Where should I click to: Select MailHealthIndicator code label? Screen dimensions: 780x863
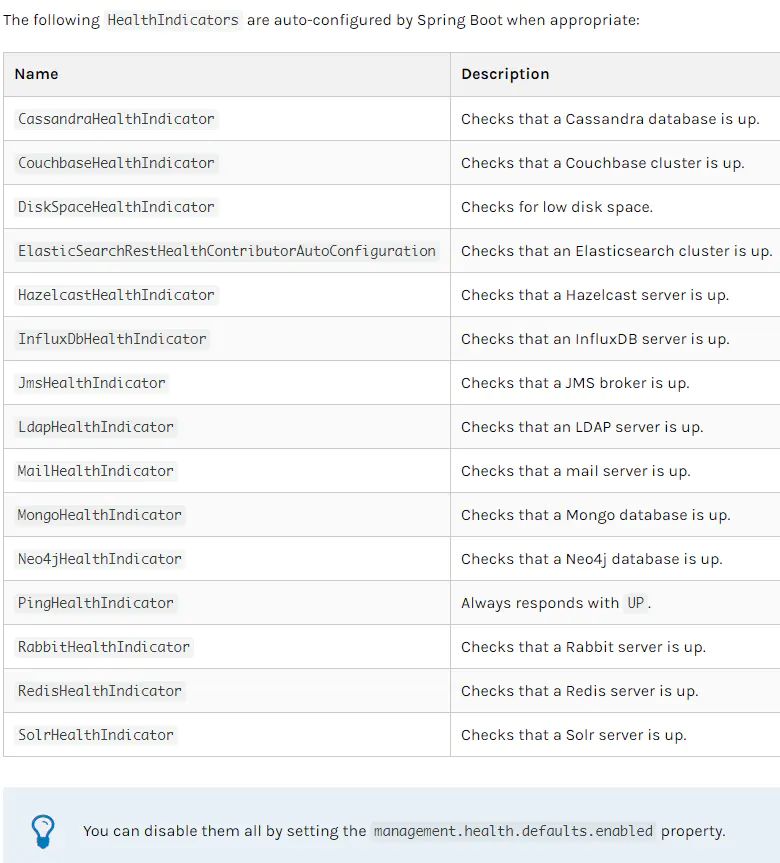tap(96, 471)
